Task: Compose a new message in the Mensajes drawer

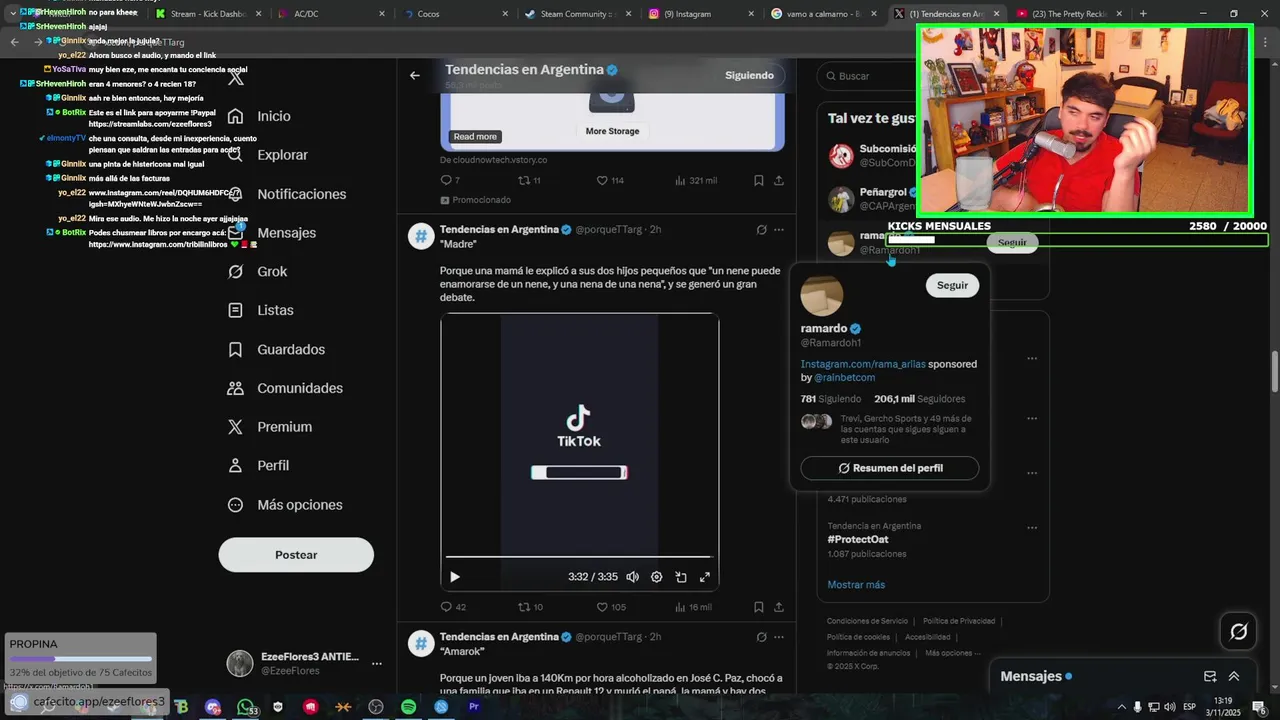Action: (1210, 677)
